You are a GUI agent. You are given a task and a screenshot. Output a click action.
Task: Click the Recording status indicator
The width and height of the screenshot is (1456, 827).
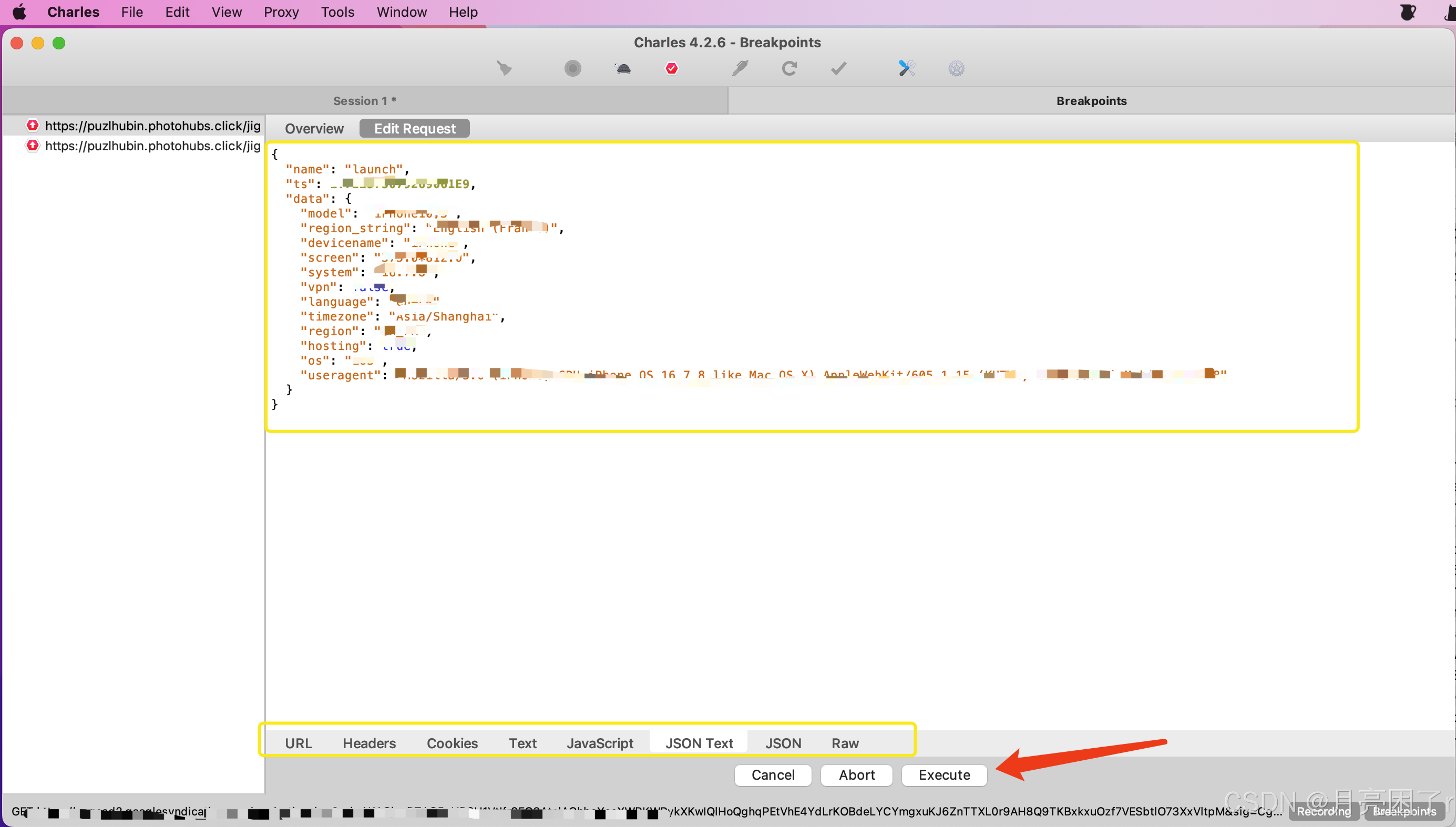pyautogui.click(x=1324, y=811)
